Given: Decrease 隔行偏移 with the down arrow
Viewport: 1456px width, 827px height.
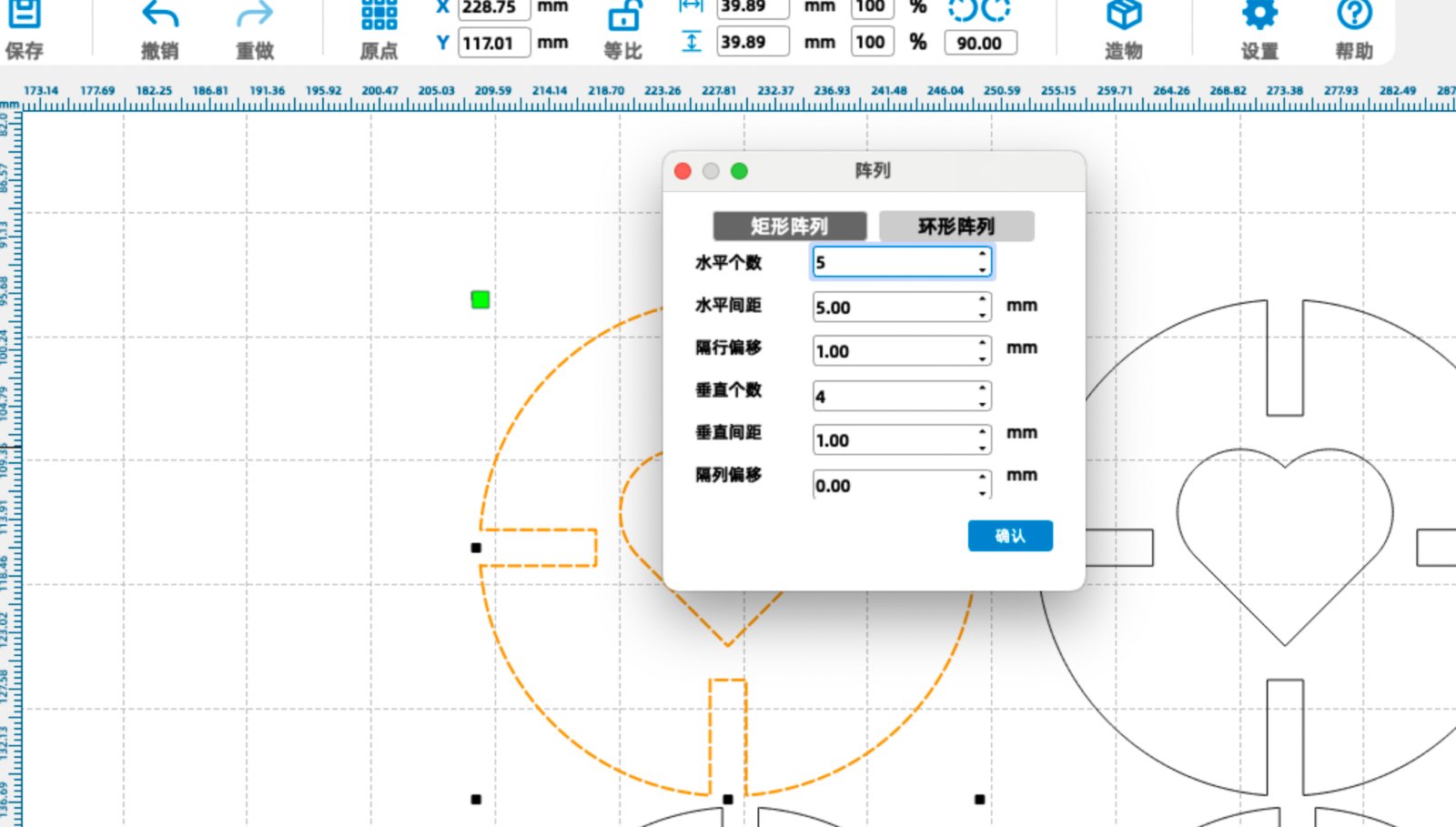Looking at the screenshot, I should (983, 358).
